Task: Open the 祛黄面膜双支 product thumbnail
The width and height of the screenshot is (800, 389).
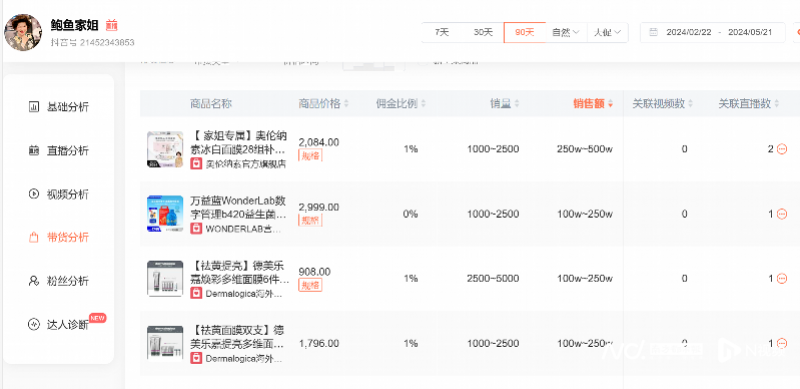Action: (165, 343)
